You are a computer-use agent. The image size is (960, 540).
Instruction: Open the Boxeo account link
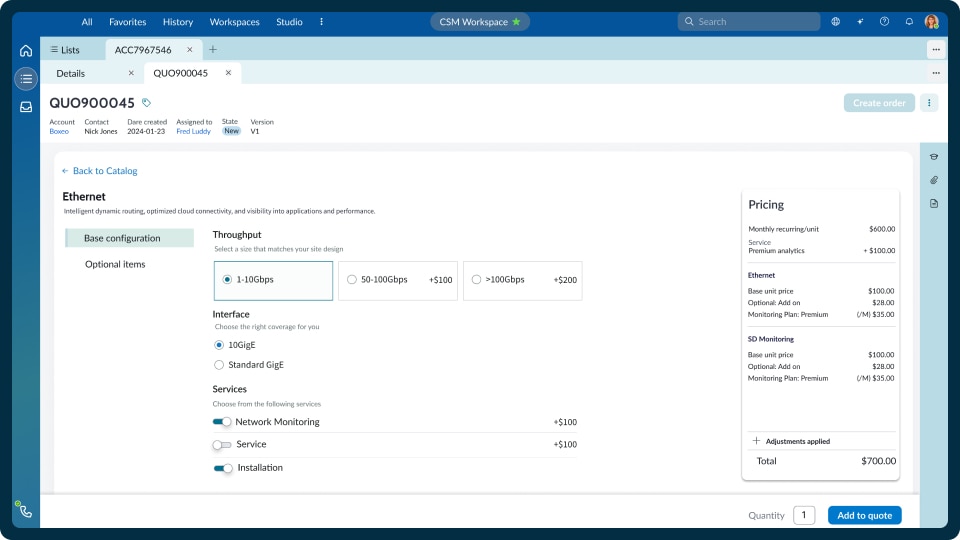[59, 131]
